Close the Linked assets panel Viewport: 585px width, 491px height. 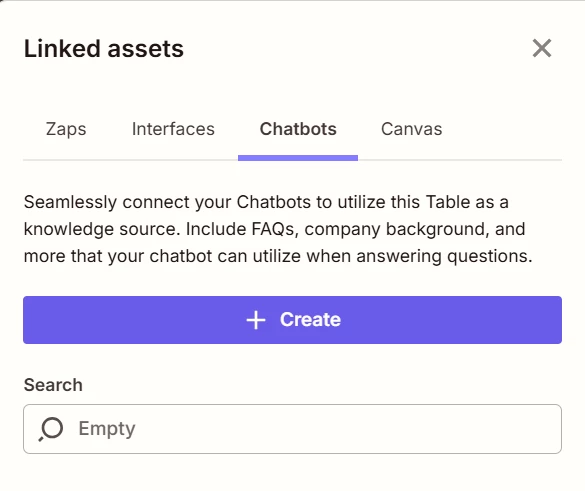point(541,49)
